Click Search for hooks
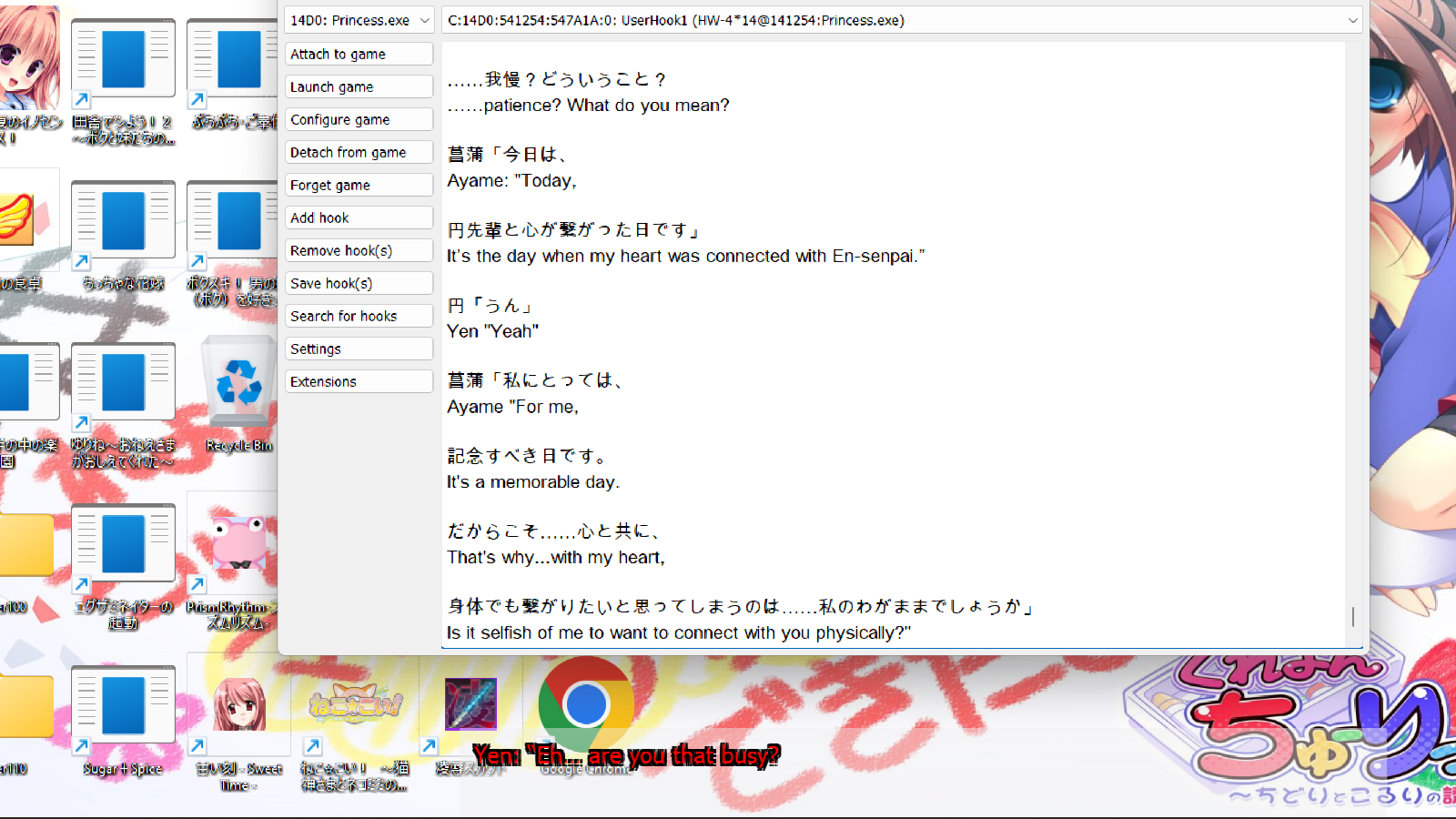The image size is (1456, 819). point(359,315)
